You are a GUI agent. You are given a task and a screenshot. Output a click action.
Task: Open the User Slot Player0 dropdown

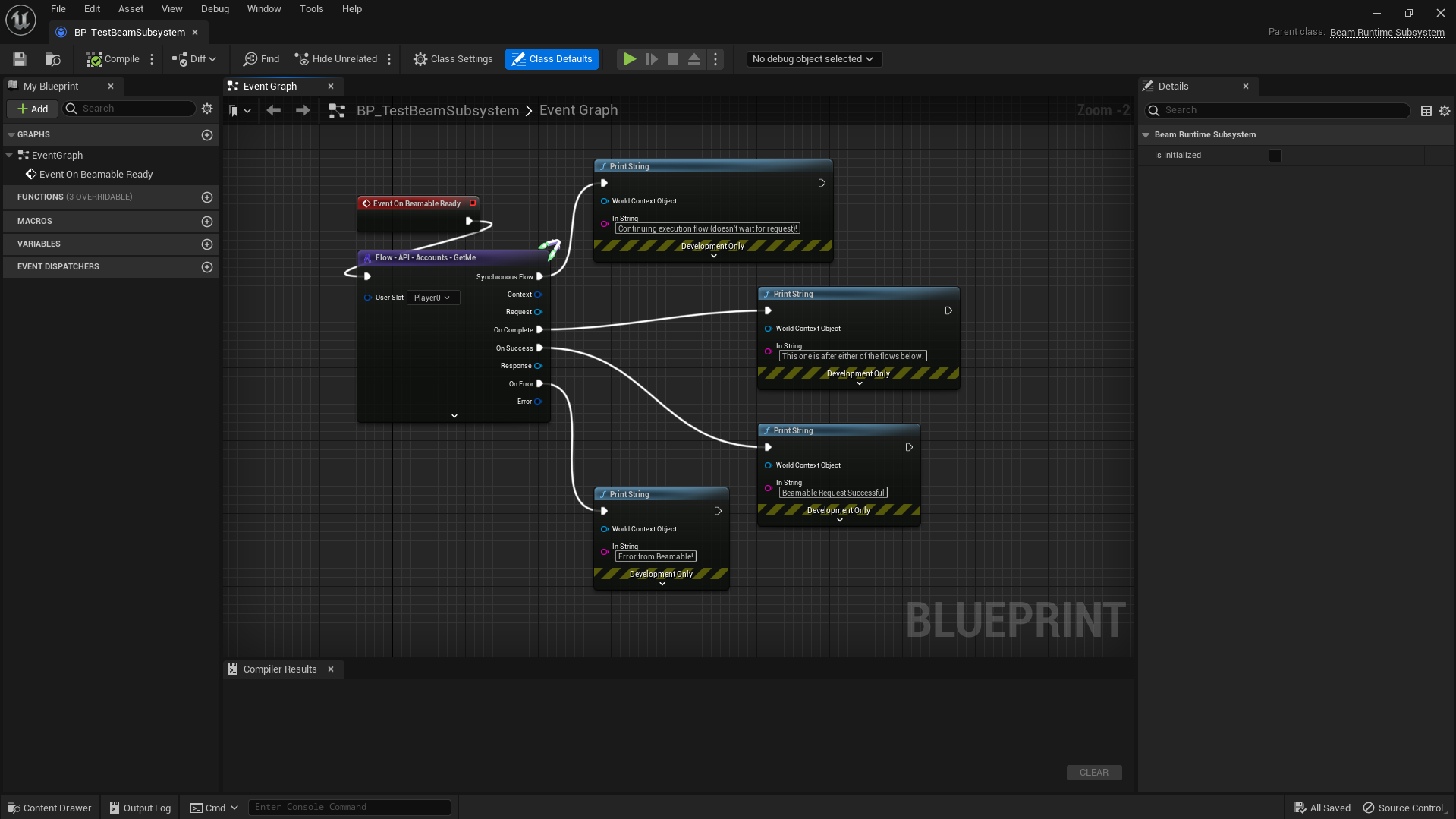[x=432, y=298]
